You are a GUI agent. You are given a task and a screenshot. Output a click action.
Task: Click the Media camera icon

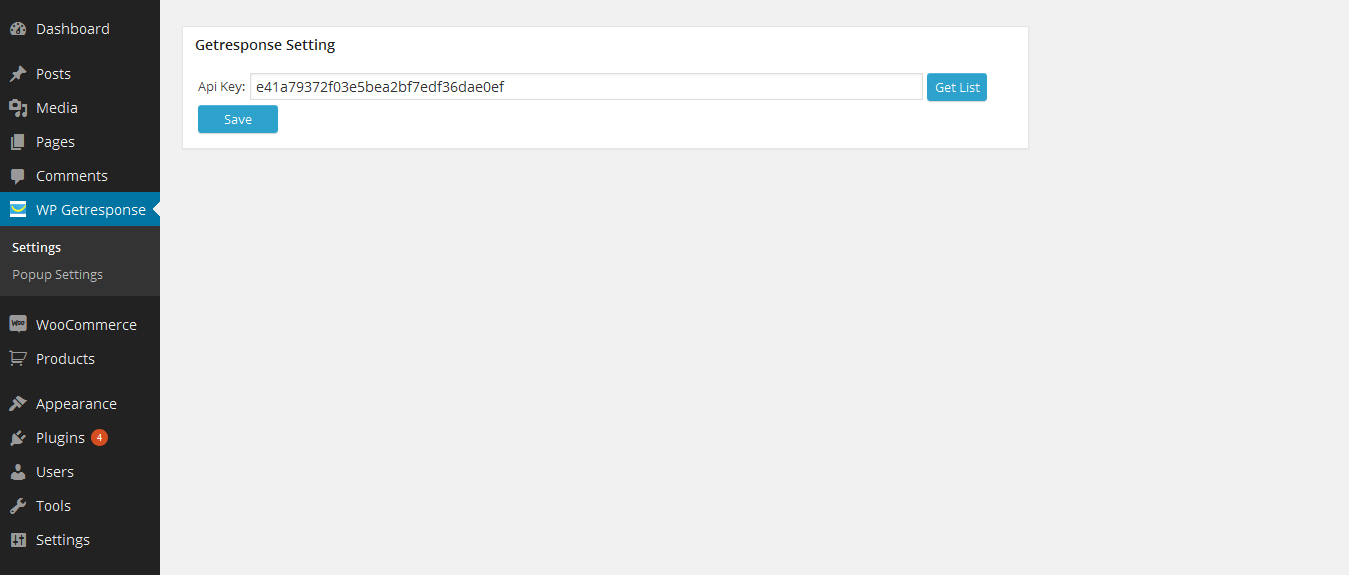tap(18, 108)
